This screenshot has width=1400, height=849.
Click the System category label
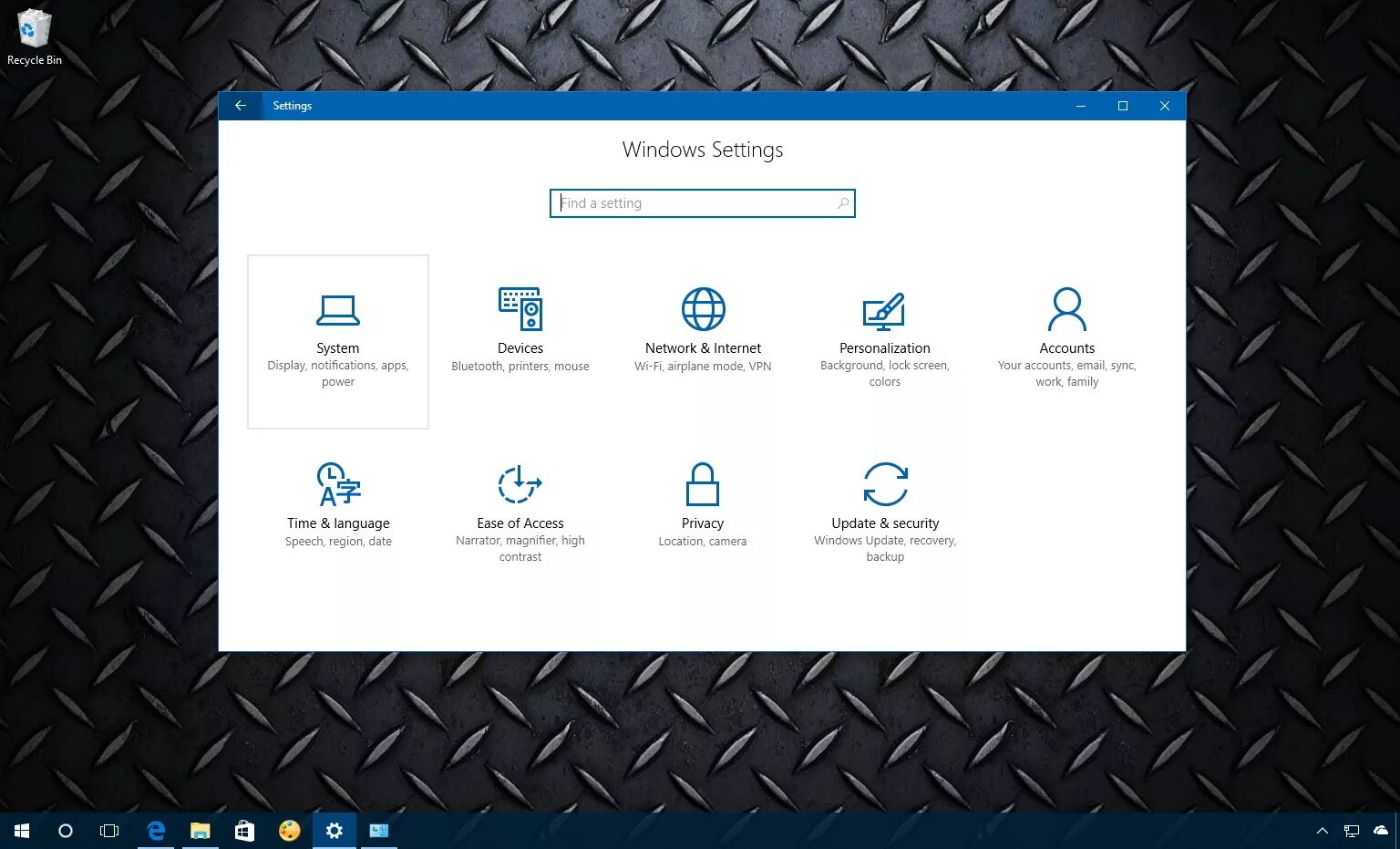(338, 348)
